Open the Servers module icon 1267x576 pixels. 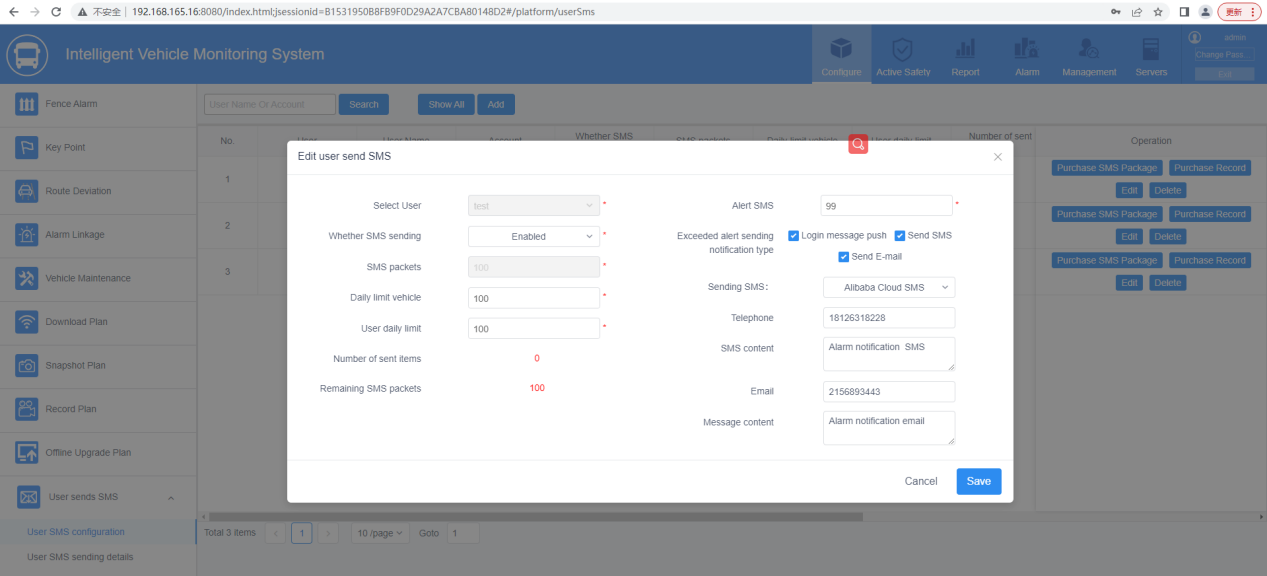(1151, 50)
